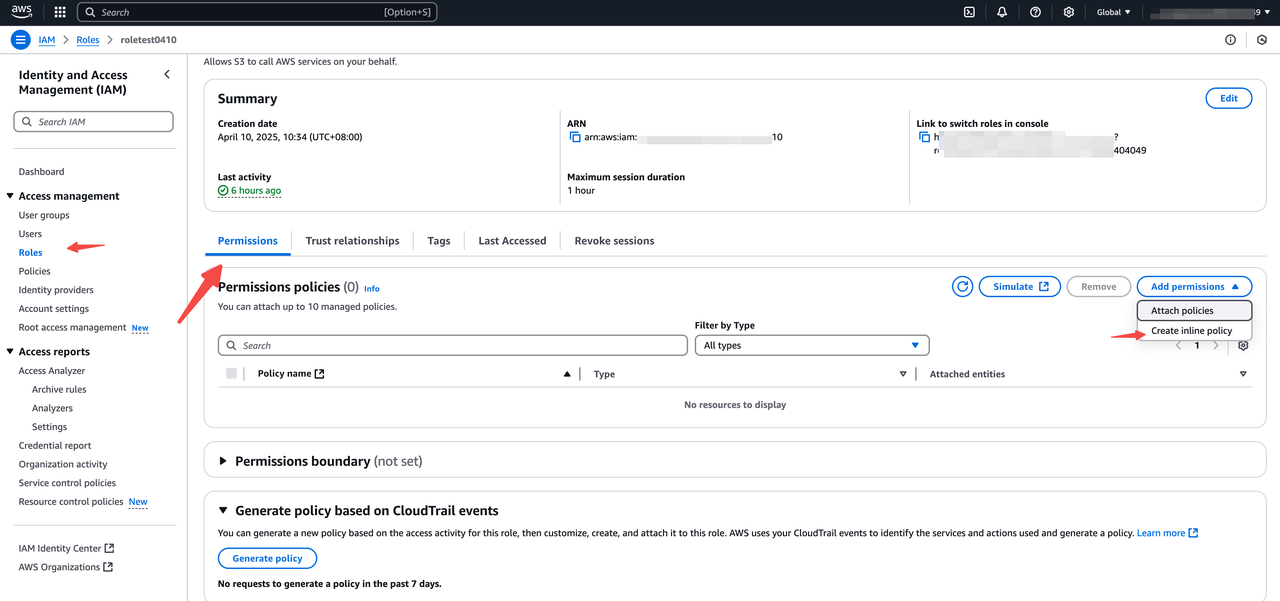Screen dimensions: 1280x601
Task: Click the Edit summary button
Action: (x=1228, y=98)
